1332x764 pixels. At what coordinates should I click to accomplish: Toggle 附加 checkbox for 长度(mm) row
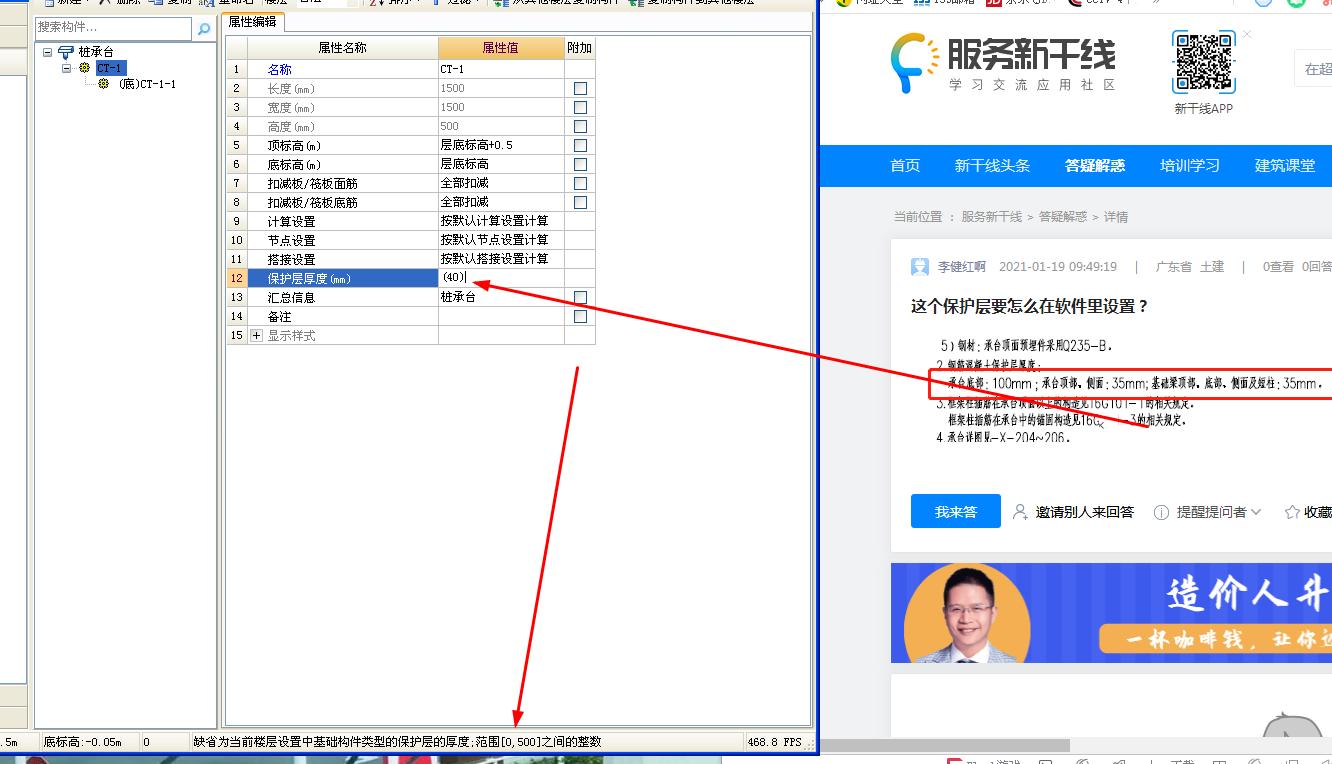[x=580, y=88]
